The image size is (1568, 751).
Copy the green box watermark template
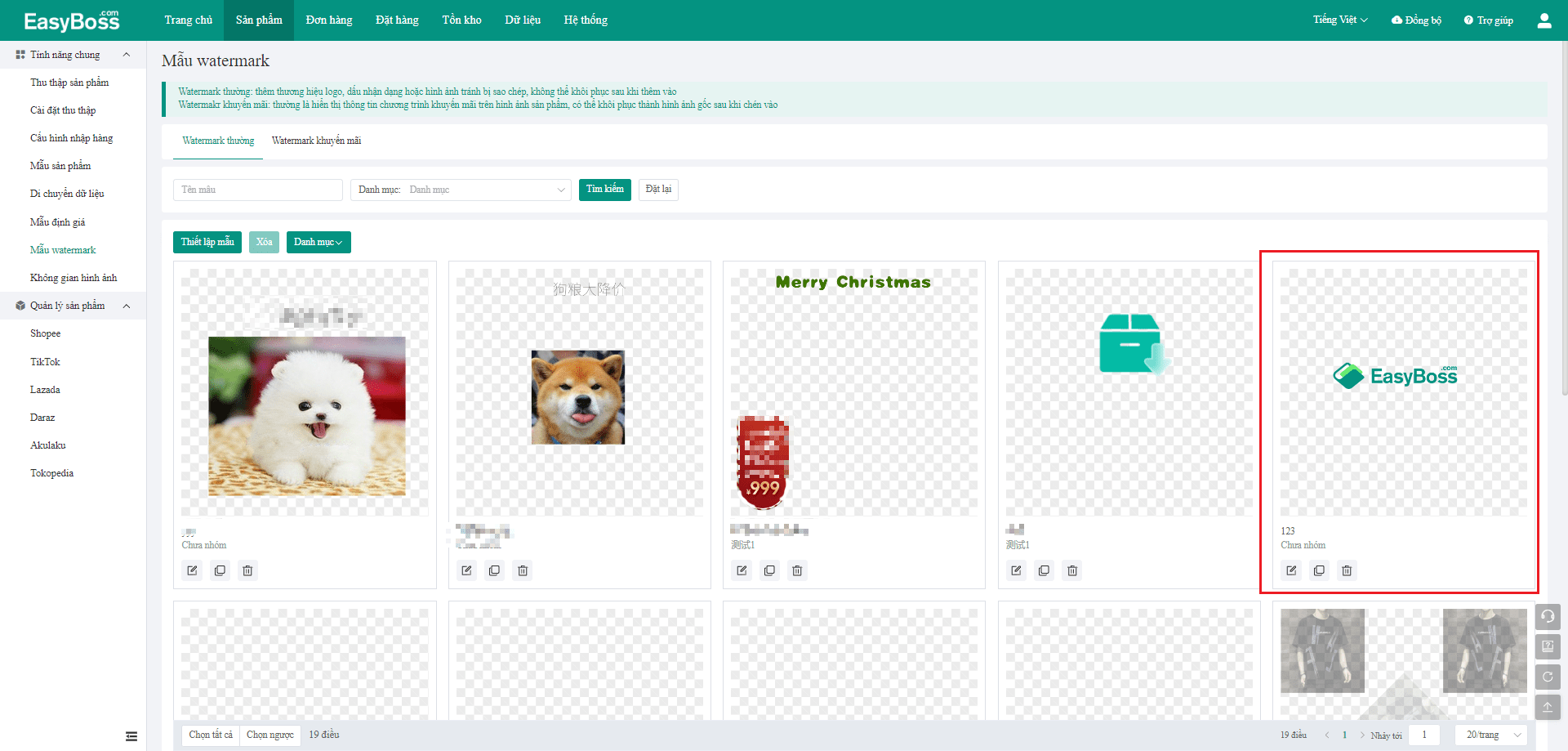pos(1044,570)
